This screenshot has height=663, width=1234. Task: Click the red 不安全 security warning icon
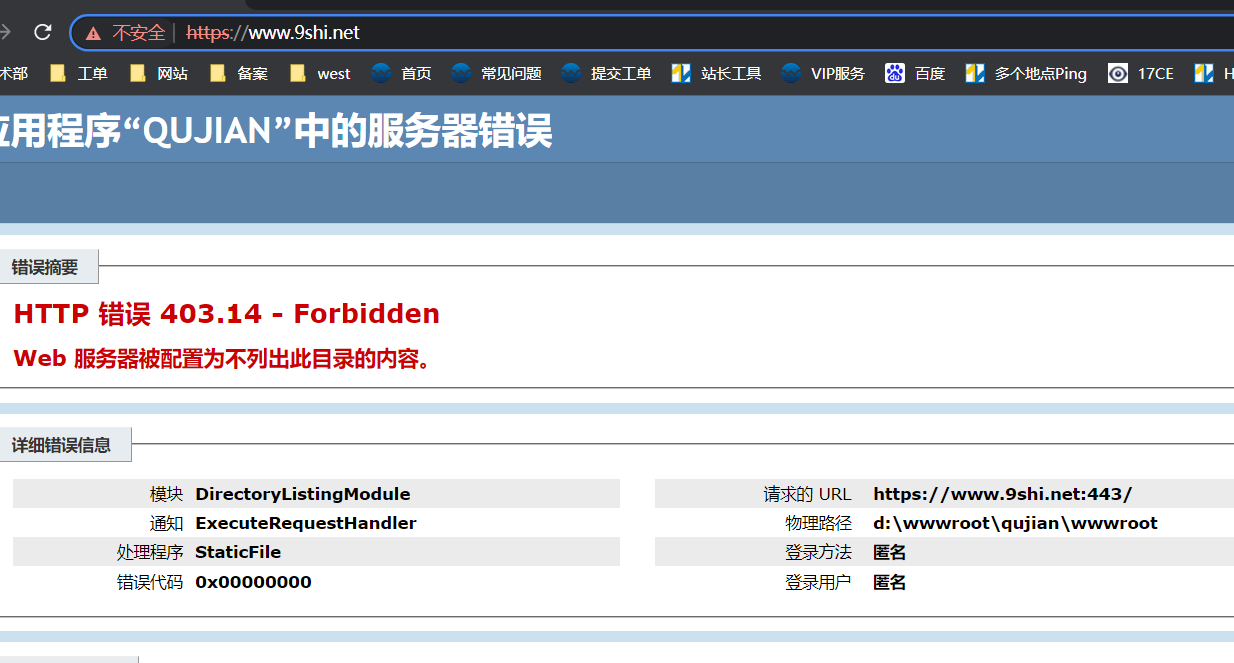[93, 33]
